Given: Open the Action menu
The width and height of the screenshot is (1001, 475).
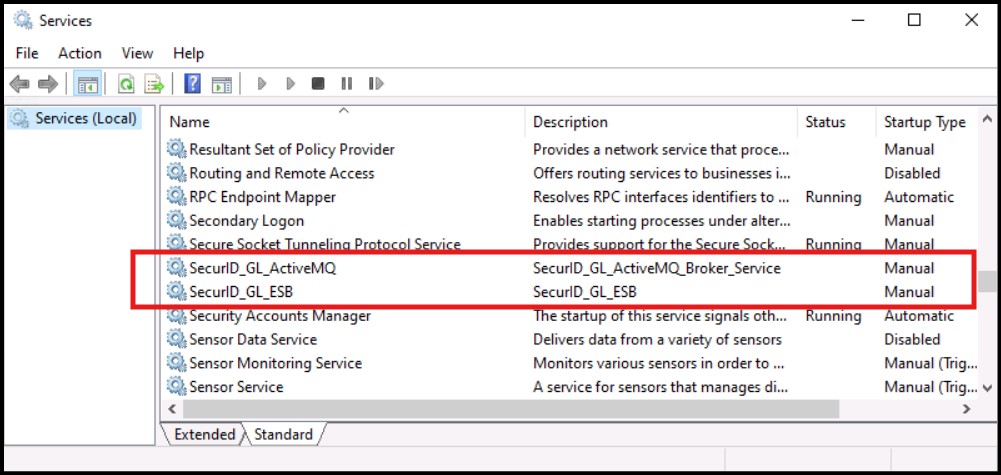Looking at the screenshot, I should click(x=80, y=53).
